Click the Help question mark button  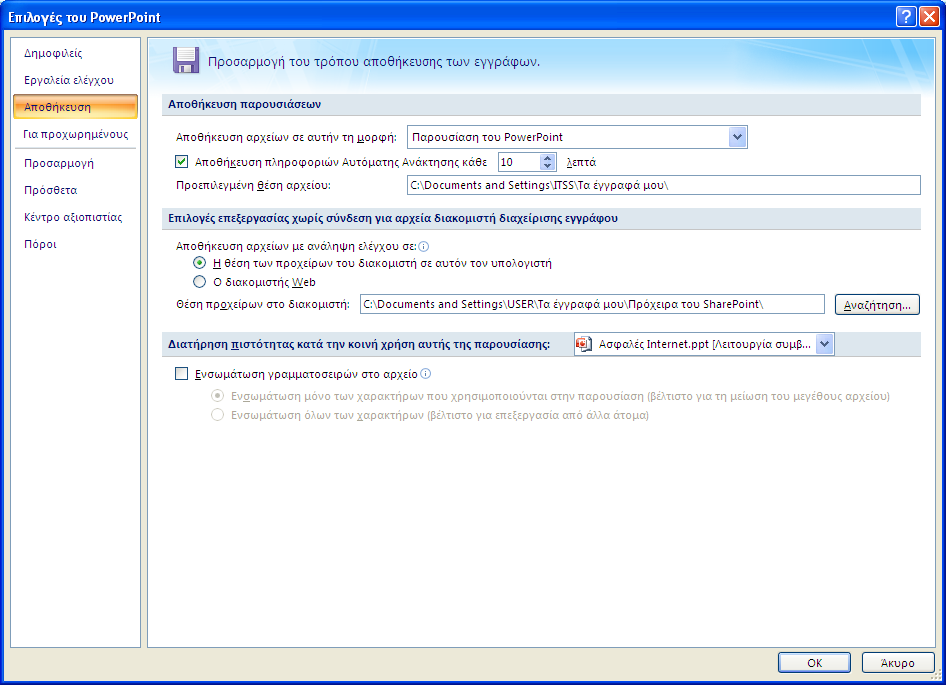tap(906, 16)
